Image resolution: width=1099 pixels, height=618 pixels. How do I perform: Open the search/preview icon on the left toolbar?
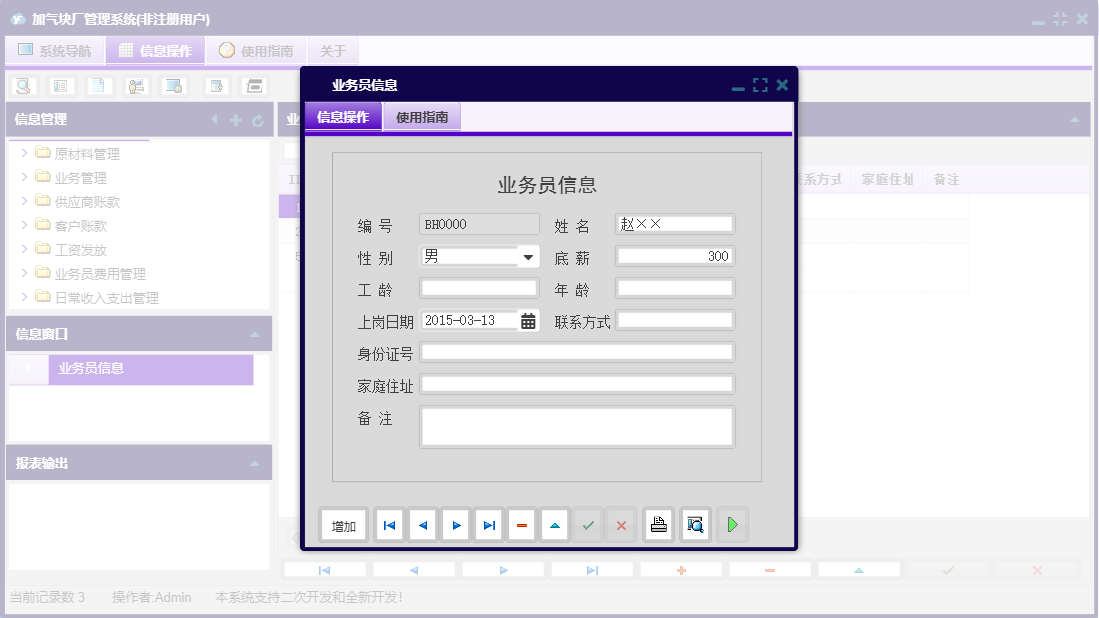point(22,86)
